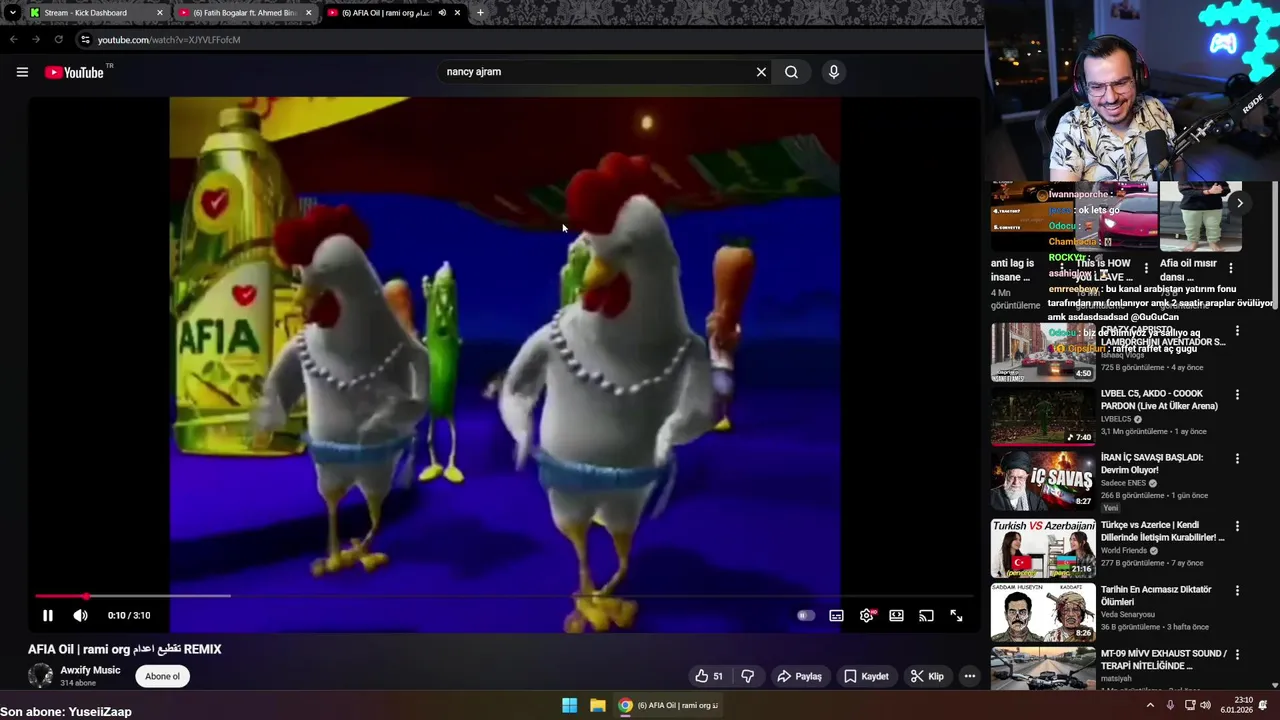Open the YouTube guide hamburger menu
The height and width of the screenshot is (720, 1280).
point(22,72)
